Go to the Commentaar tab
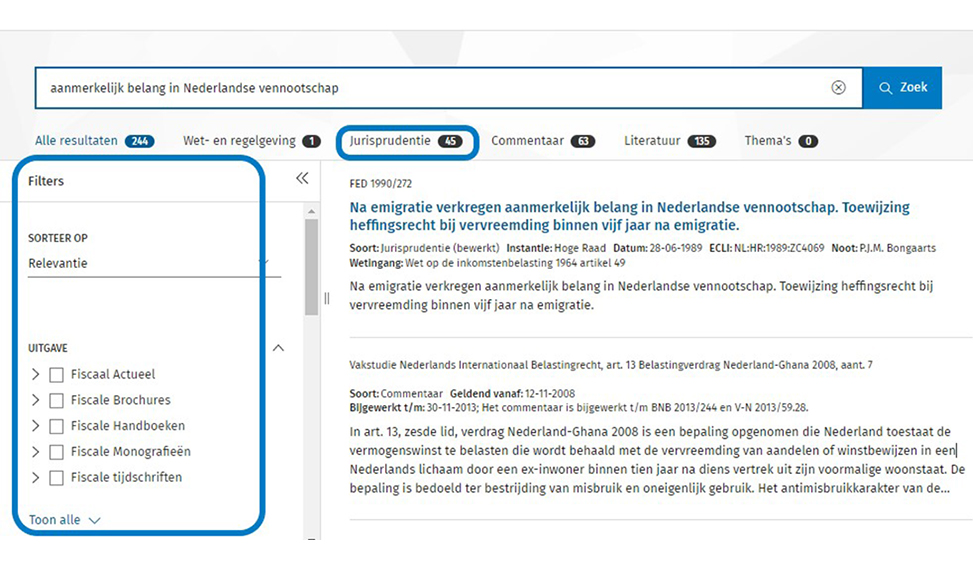This screenshot has width=973, height=569. tap(542, 141)
